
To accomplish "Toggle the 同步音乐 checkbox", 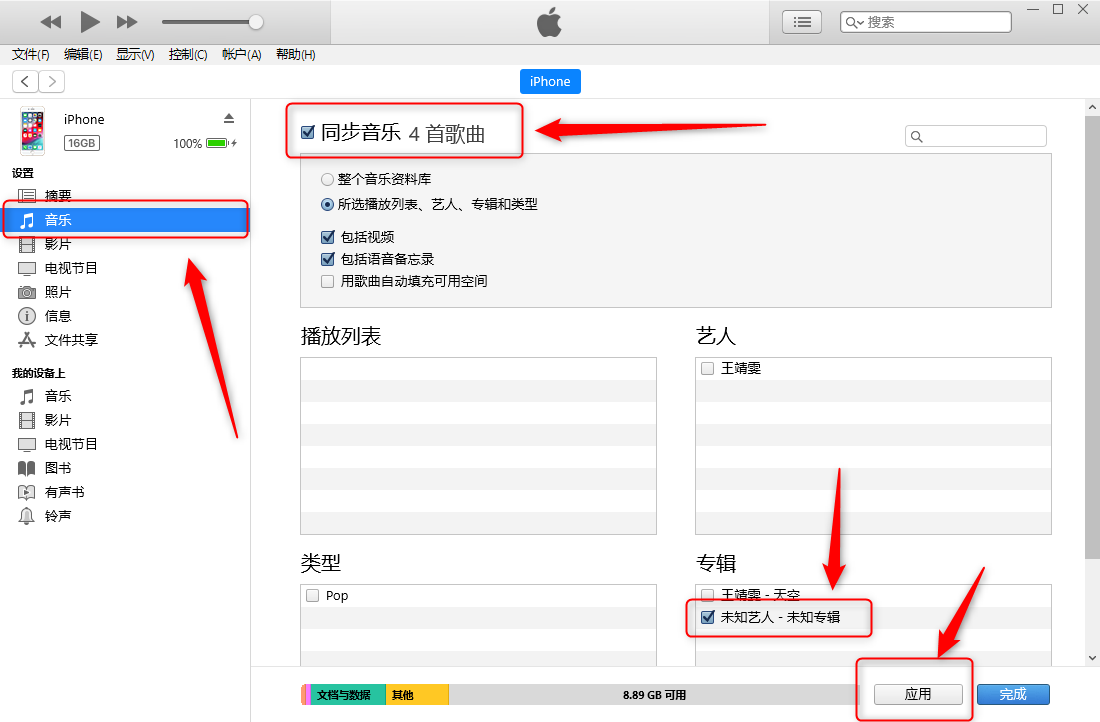I will pyautogui.click(x=307, y=132).
